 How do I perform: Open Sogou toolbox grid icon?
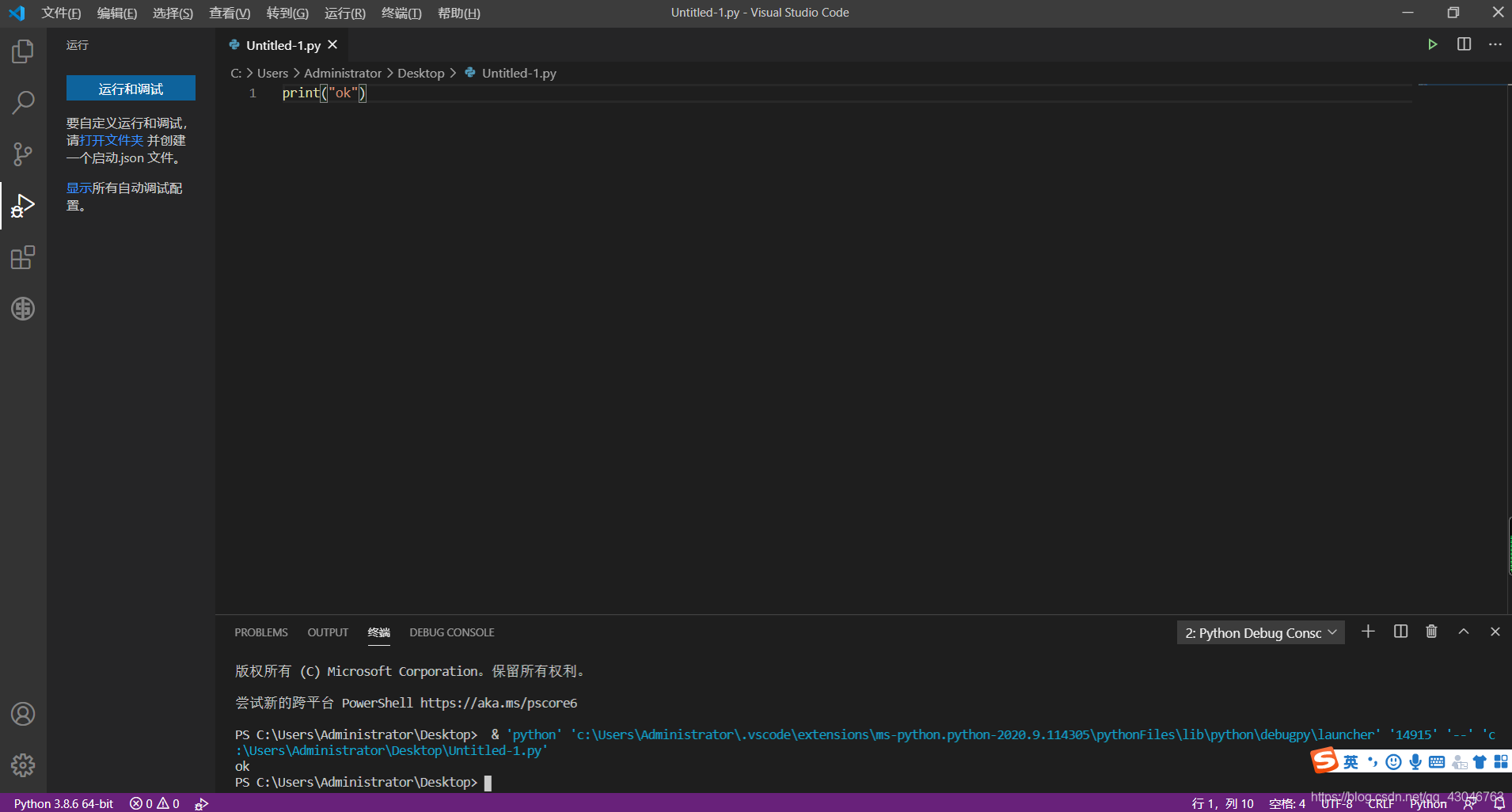pos(1500,761)
